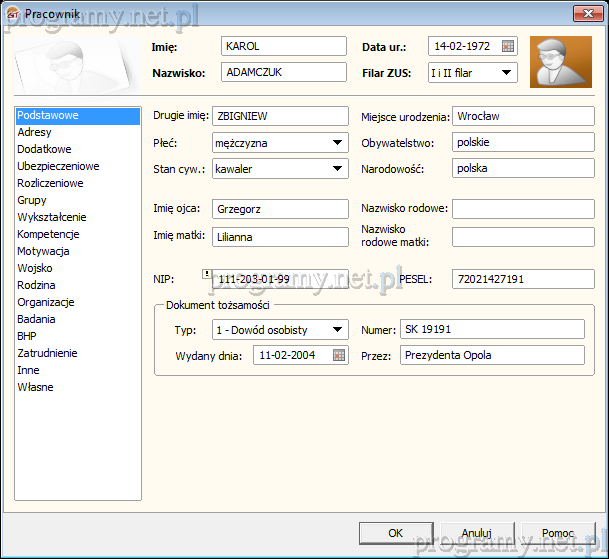609x559 pixels.
Task: Open the document Typ dropdown
Action: point(337,329)
